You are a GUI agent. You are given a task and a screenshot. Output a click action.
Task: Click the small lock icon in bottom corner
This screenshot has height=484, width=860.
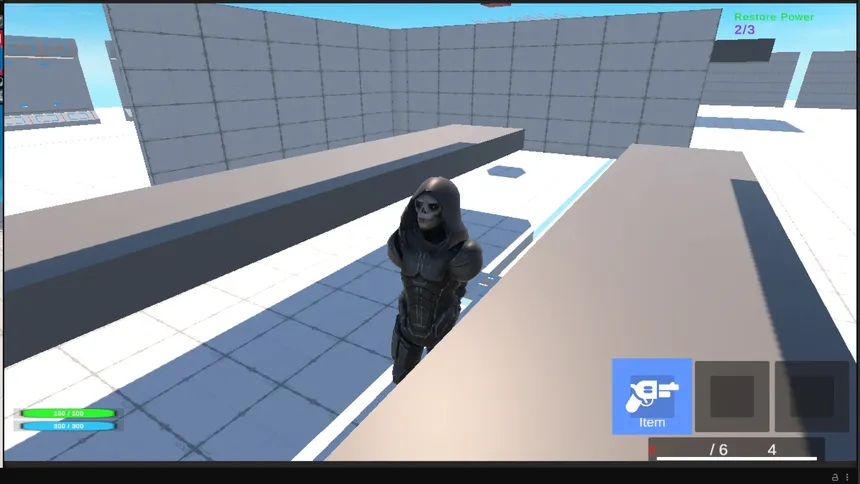[x=834, y=478]
